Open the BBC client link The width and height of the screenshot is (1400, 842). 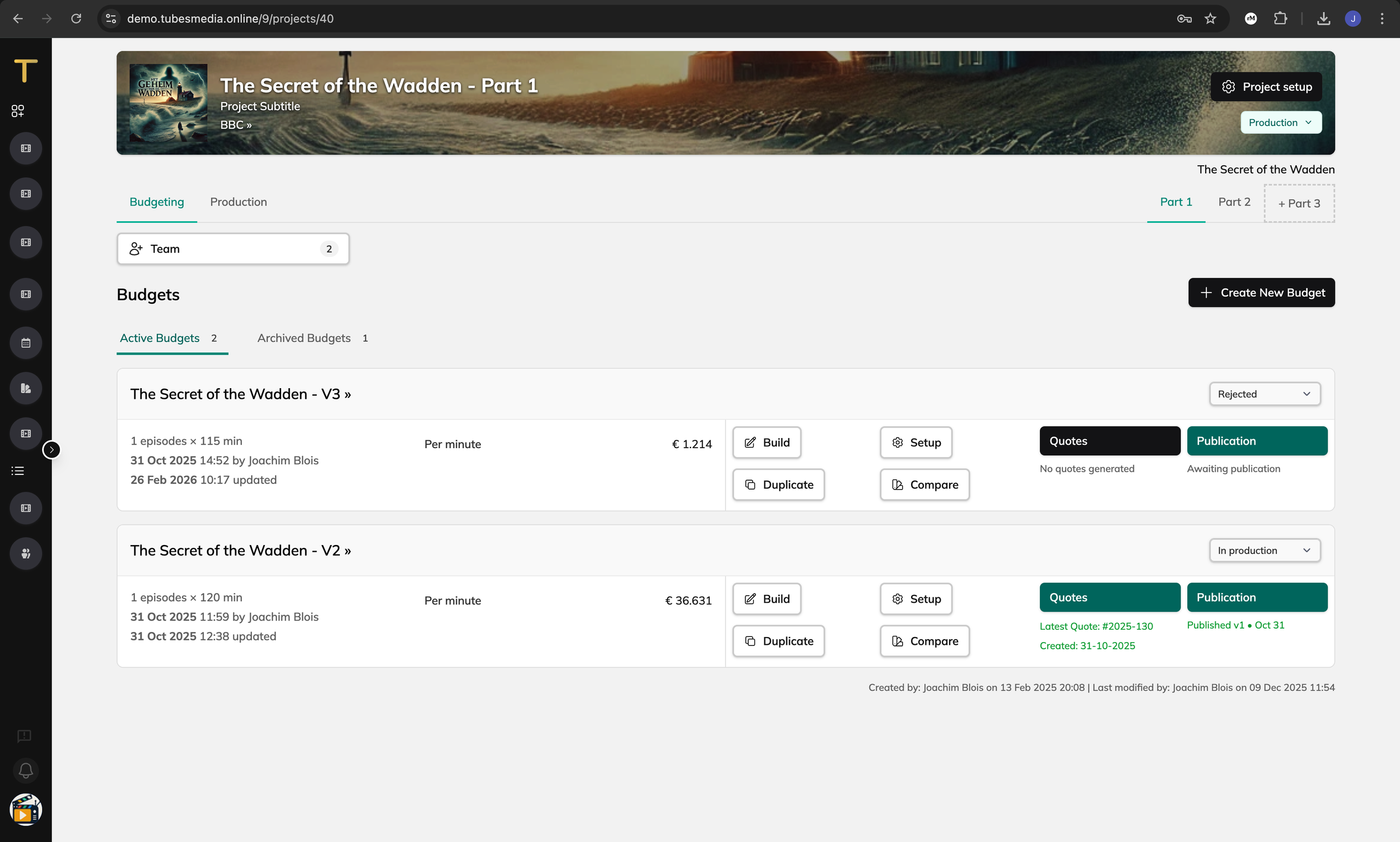coord(235,125)
